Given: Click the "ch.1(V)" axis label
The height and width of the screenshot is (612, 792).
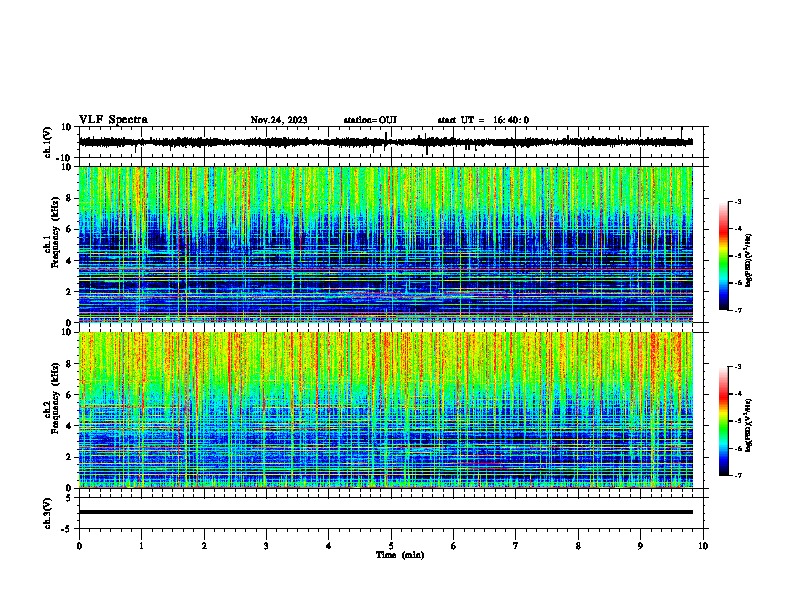Looking at the screenshot, I should 48,142.
